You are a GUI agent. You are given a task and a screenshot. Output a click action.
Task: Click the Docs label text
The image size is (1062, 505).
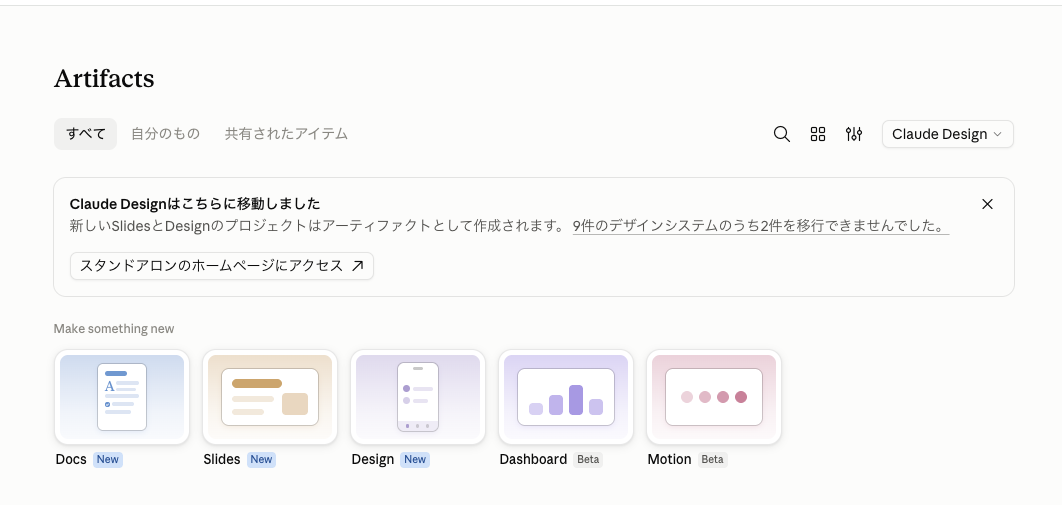[71, 459]
